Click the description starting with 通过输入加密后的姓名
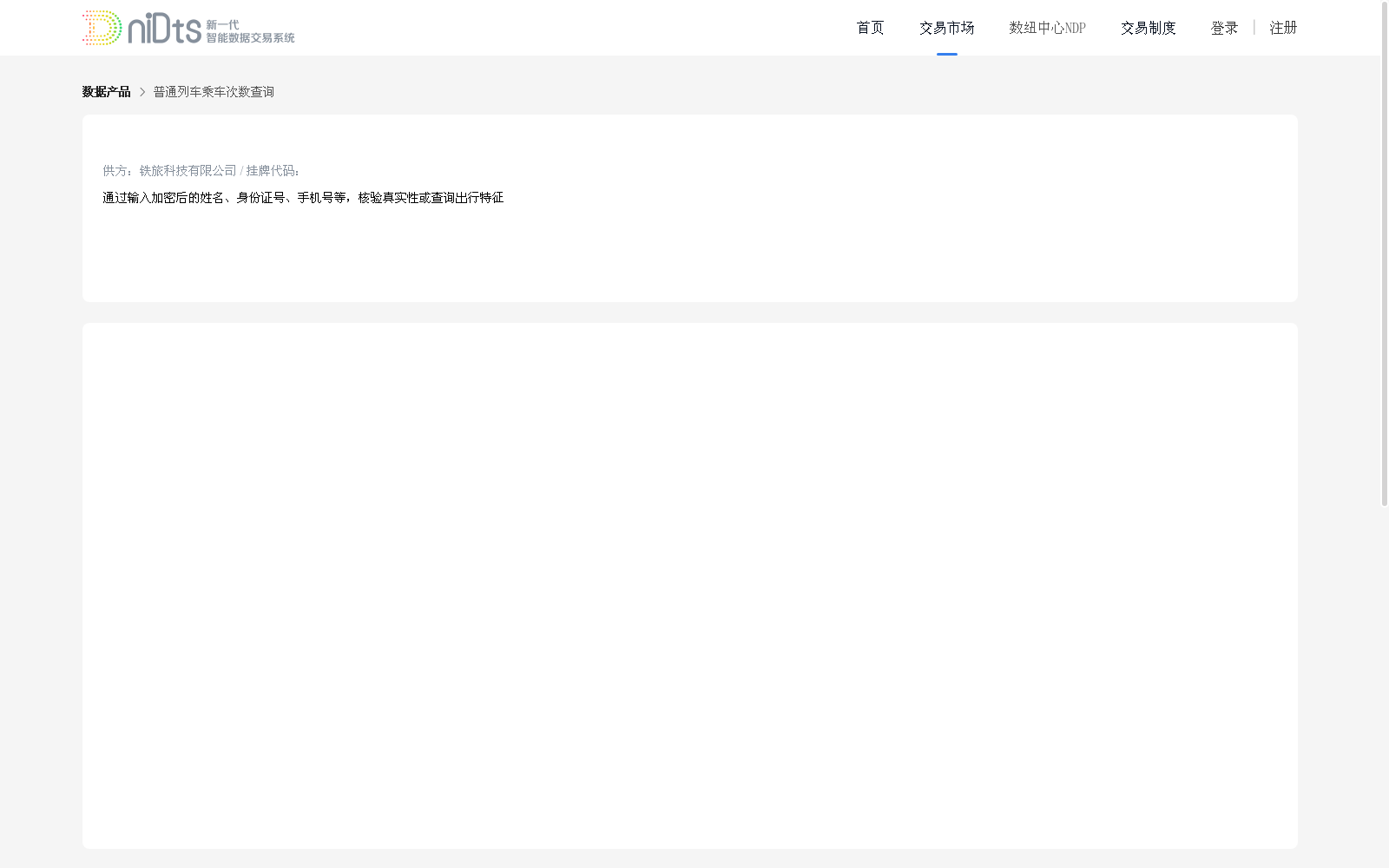The height and width of the screenshot is (868, 1389). click(x=303, y=198)
